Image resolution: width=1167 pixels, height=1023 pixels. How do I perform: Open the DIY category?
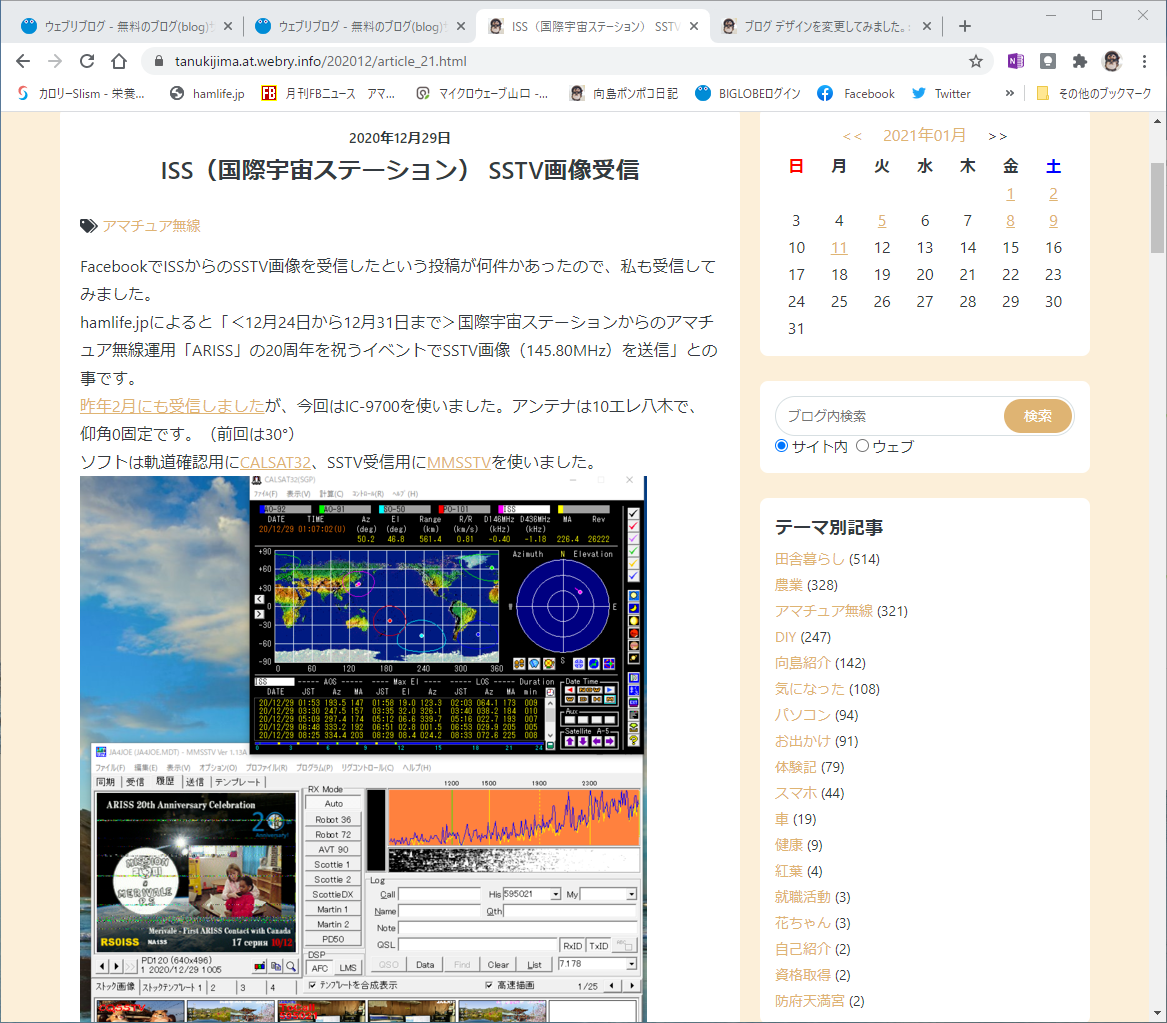click(785, 637)
